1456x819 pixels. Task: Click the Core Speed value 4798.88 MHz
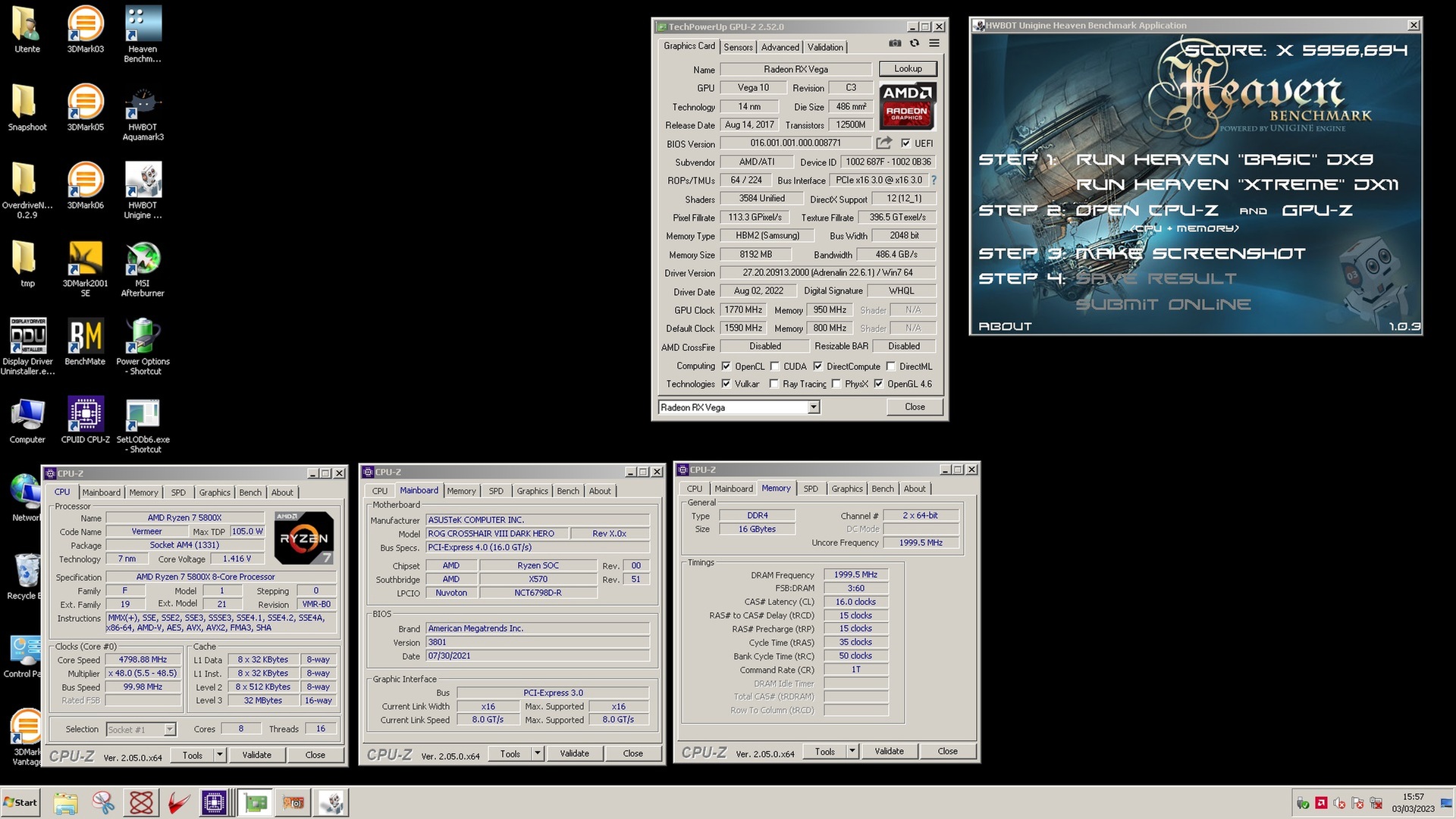(x=143, y=660)
